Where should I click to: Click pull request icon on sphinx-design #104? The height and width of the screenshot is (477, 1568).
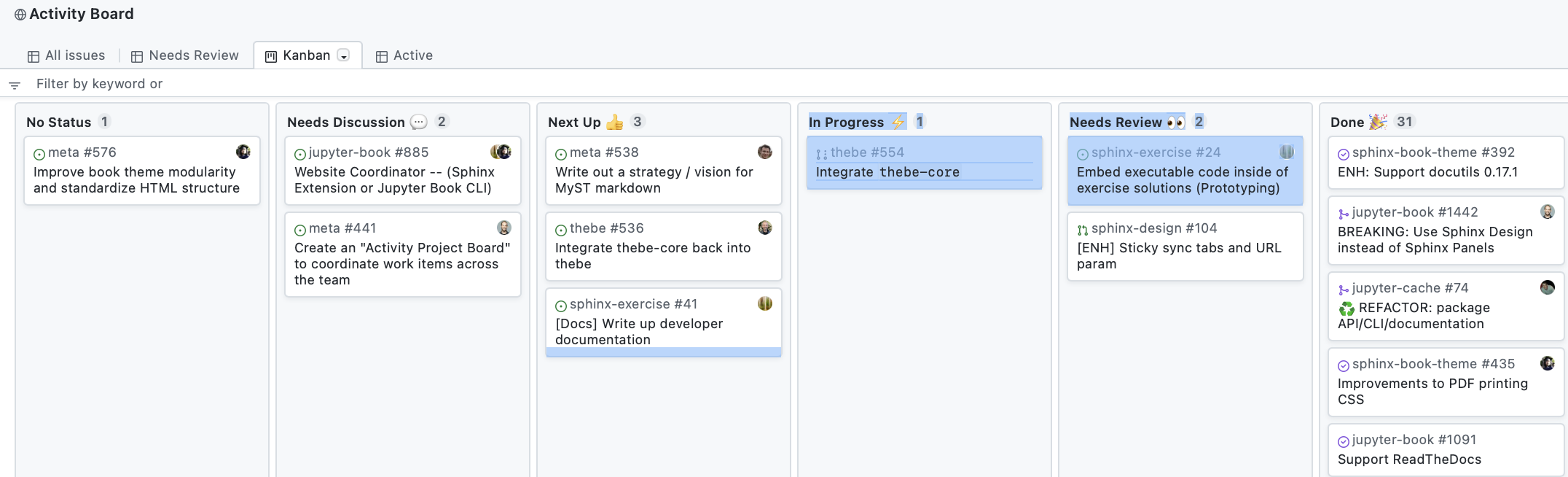[x=1083, y=230]
